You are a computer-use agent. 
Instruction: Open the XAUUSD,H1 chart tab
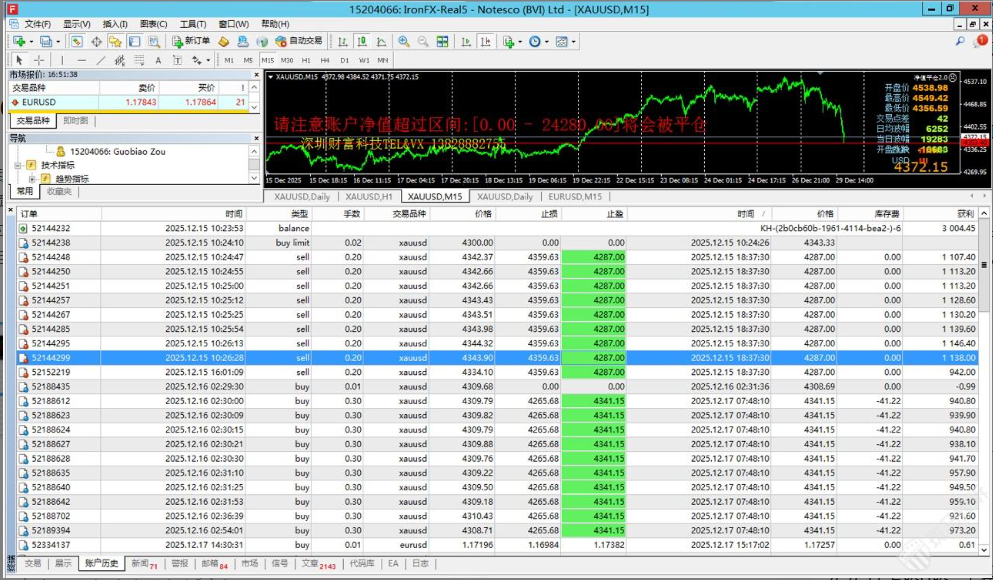point(368,197)
